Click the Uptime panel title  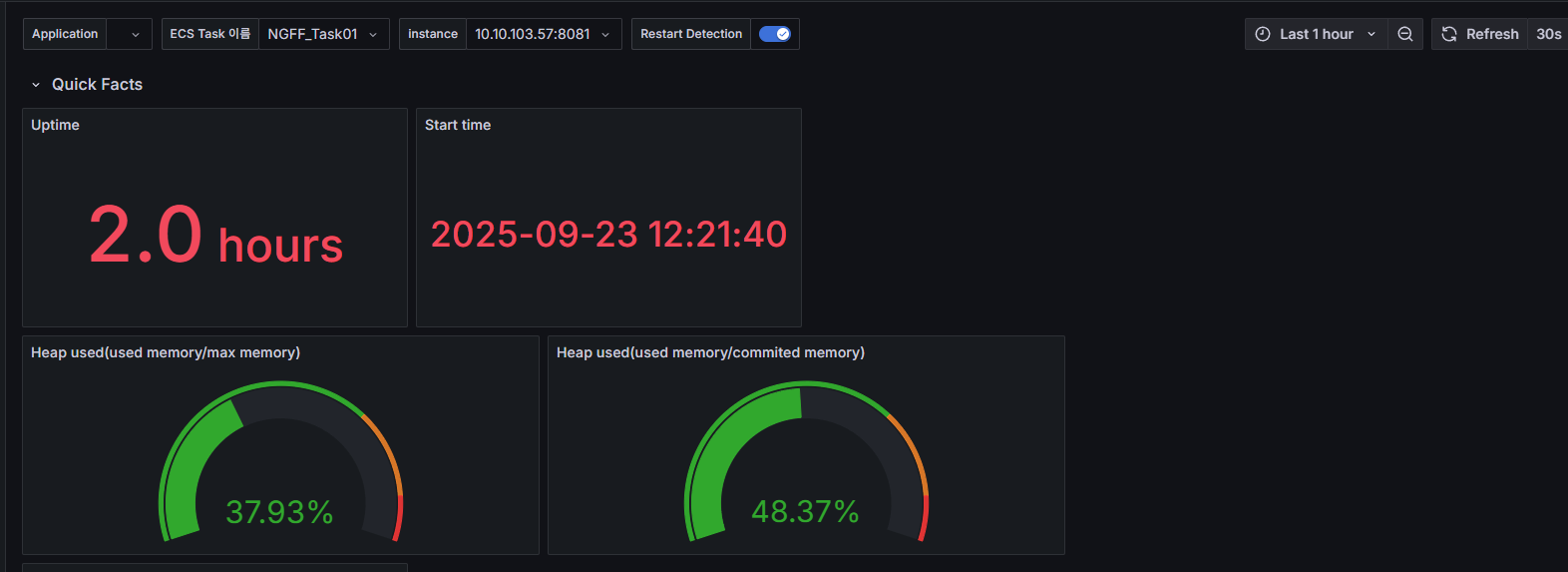tap(55, 125)
